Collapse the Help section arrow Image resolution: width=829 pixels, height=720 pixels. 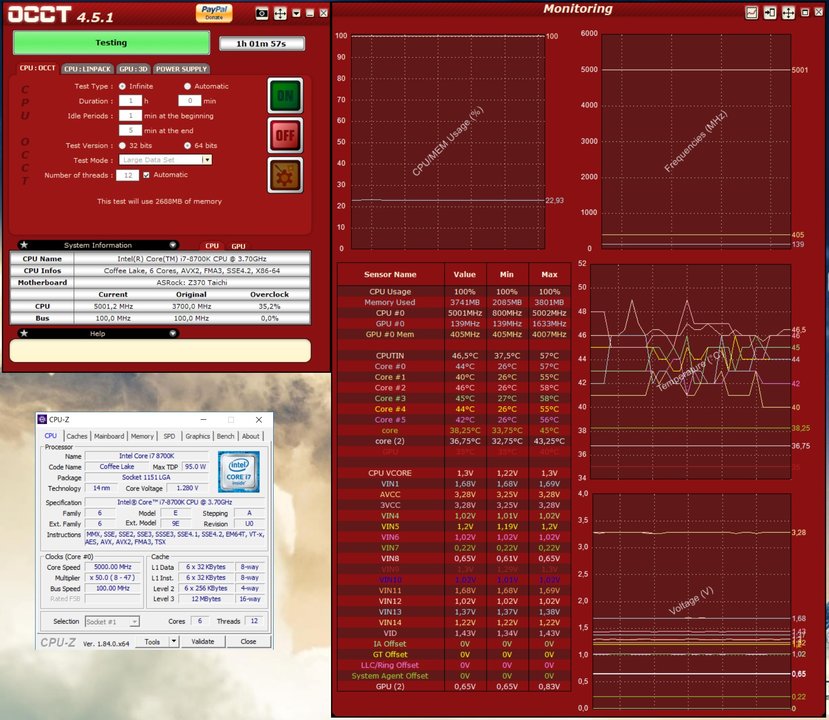tap(172, 333)
